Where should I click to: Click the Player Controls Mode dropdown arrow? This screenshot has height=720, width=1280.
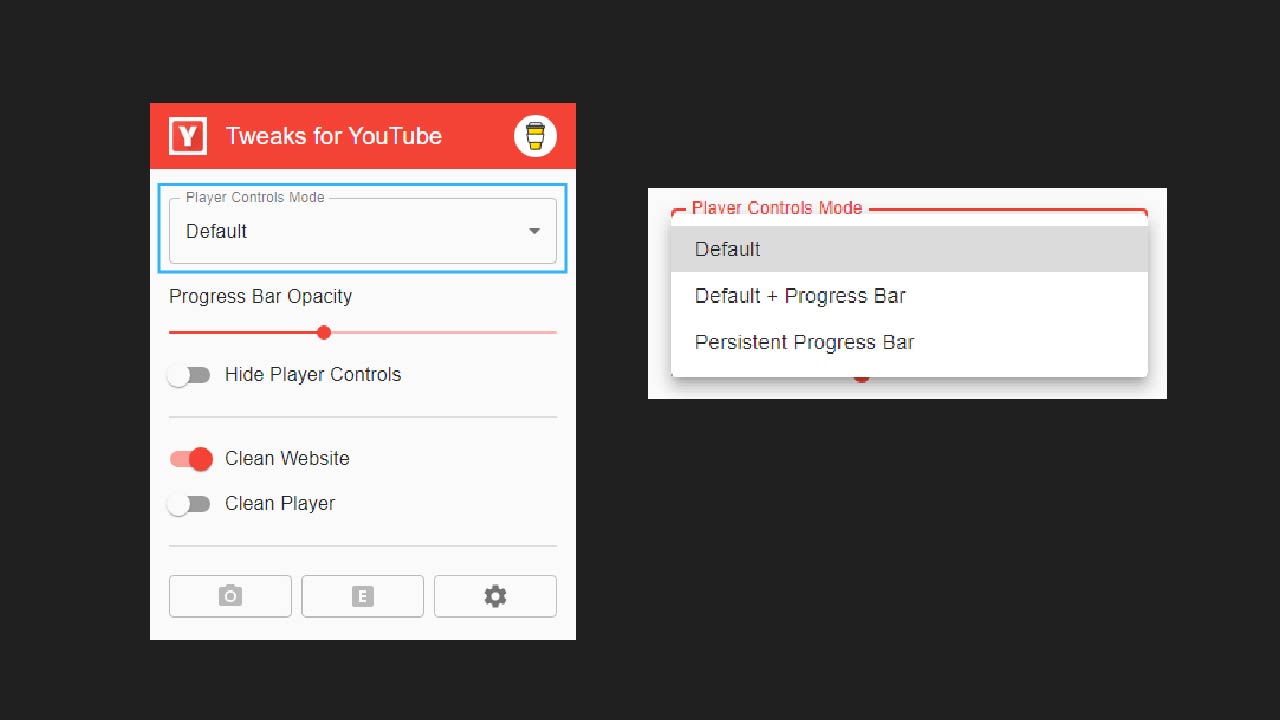[534, 231]
